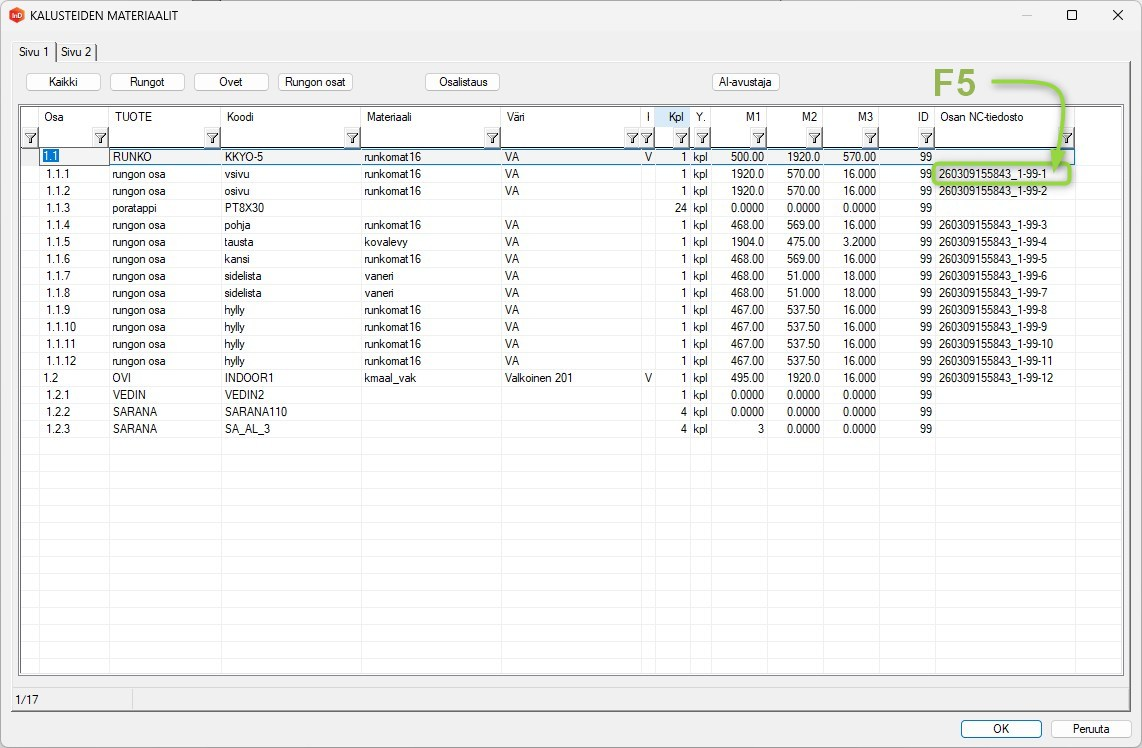Open the filter icon for M1 column
This screenshot has width=1142, height=748.
[758, 138]
